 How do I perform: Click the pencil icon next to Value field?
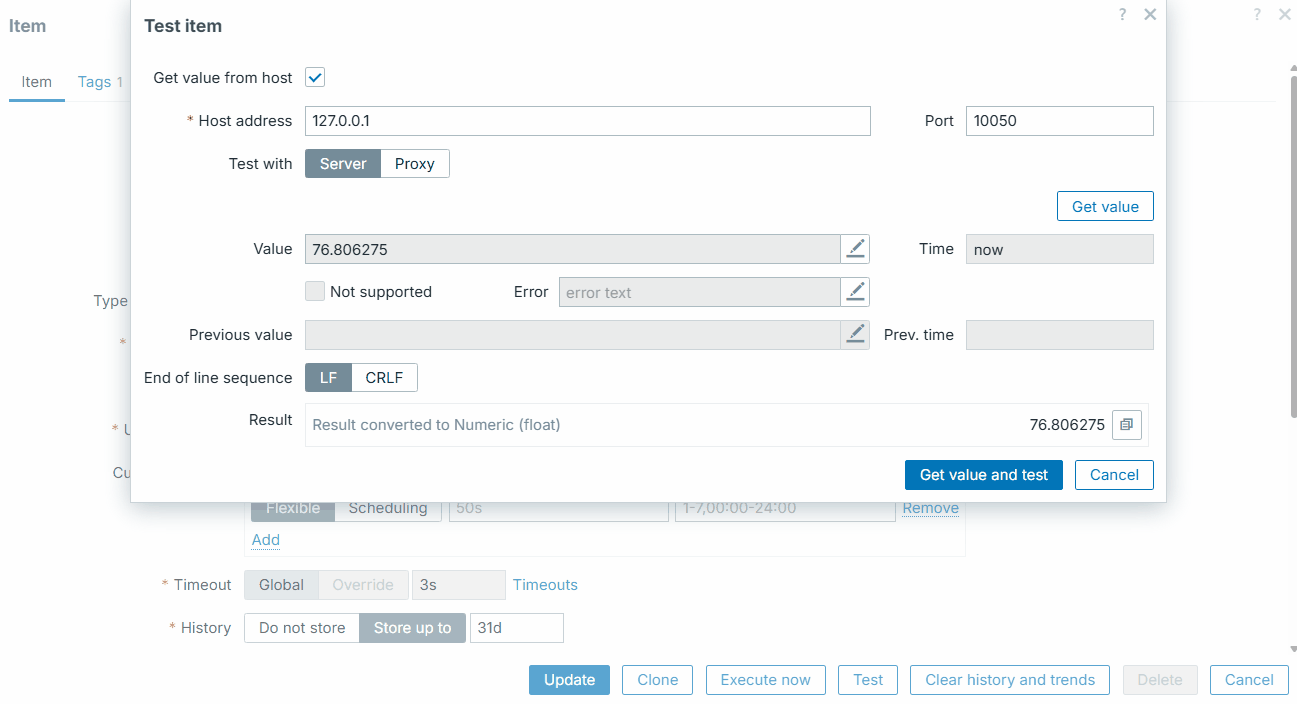tap(855, 249)
